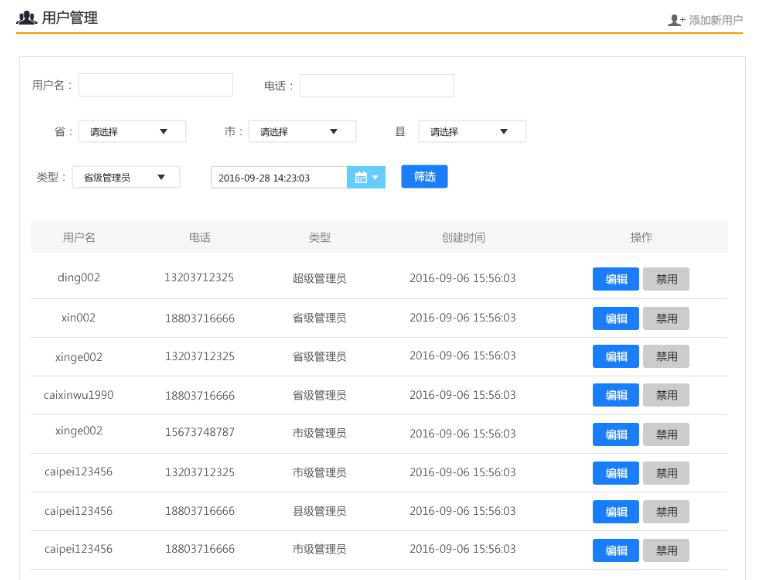
Task: Open the city (市) dropdown
Action: (x=302, y=132)
